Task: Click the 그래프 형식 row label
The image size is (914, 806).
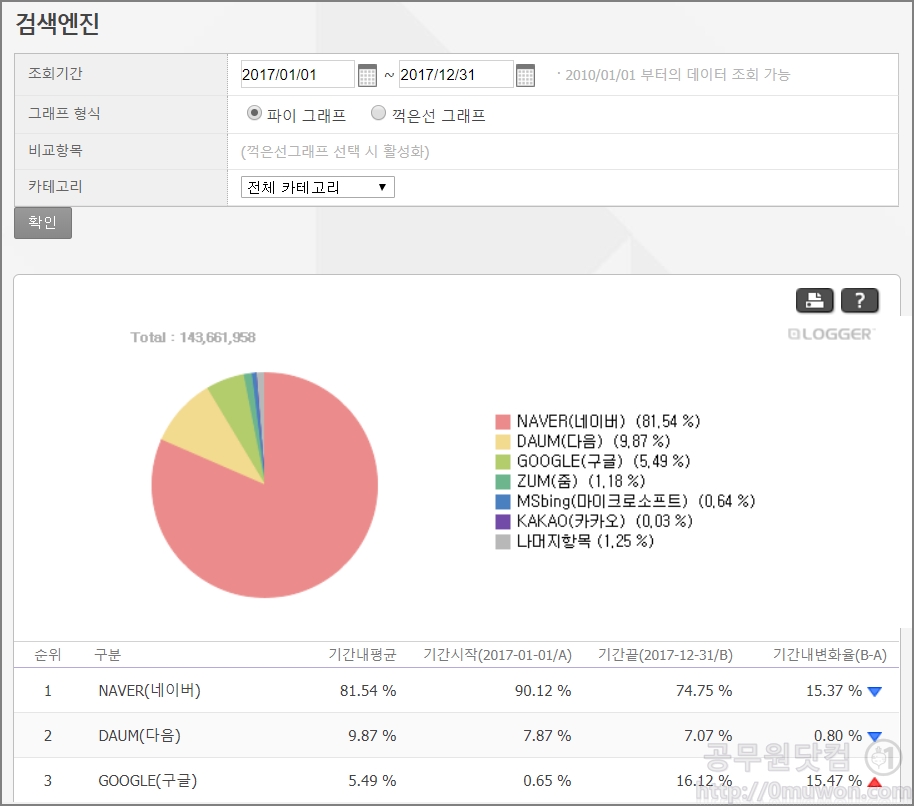Action: point(64,113)
